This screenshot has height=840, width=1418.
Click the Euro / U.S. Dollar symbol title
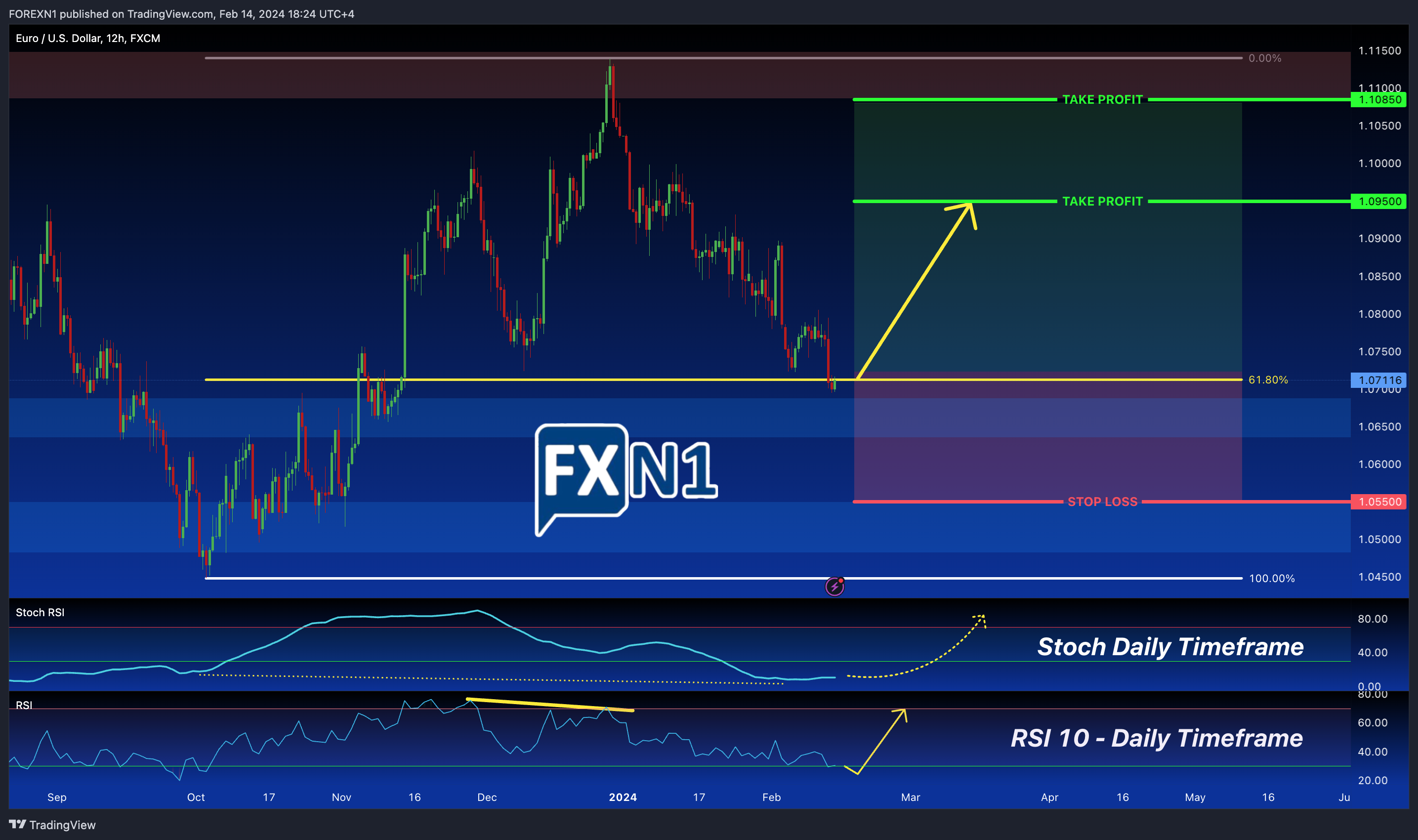click(x=88, y=39)
